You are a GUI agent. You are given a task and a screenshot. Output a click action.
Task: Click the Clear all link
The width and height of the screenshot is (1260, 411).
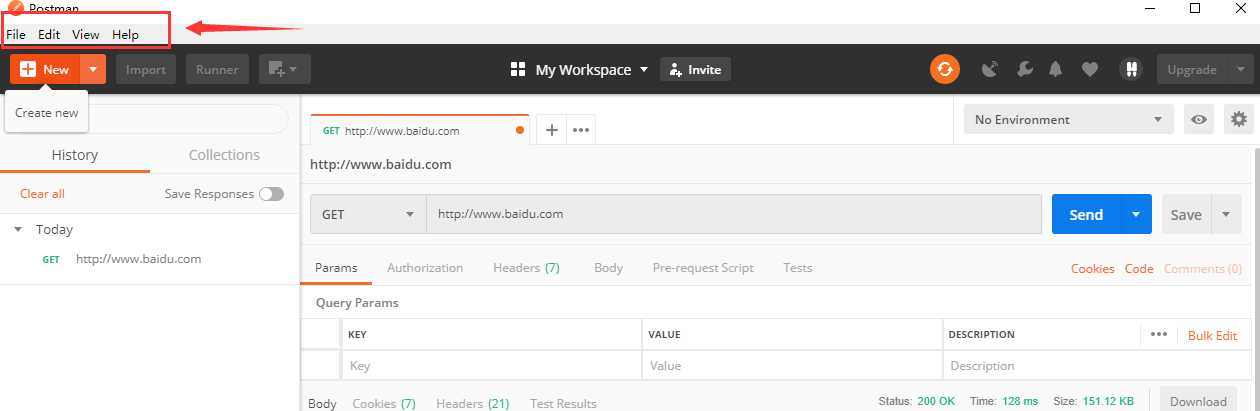42,193
